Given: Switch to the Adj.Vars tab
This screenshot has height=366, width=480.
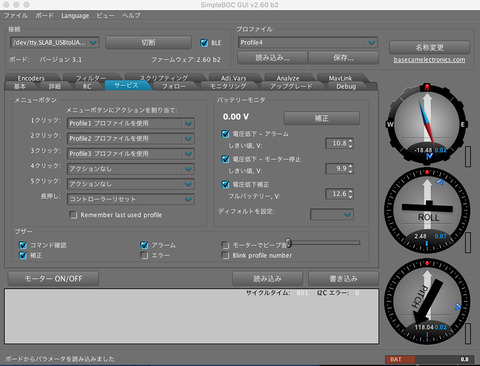Looking at the screenshot, I should point(234,78).
